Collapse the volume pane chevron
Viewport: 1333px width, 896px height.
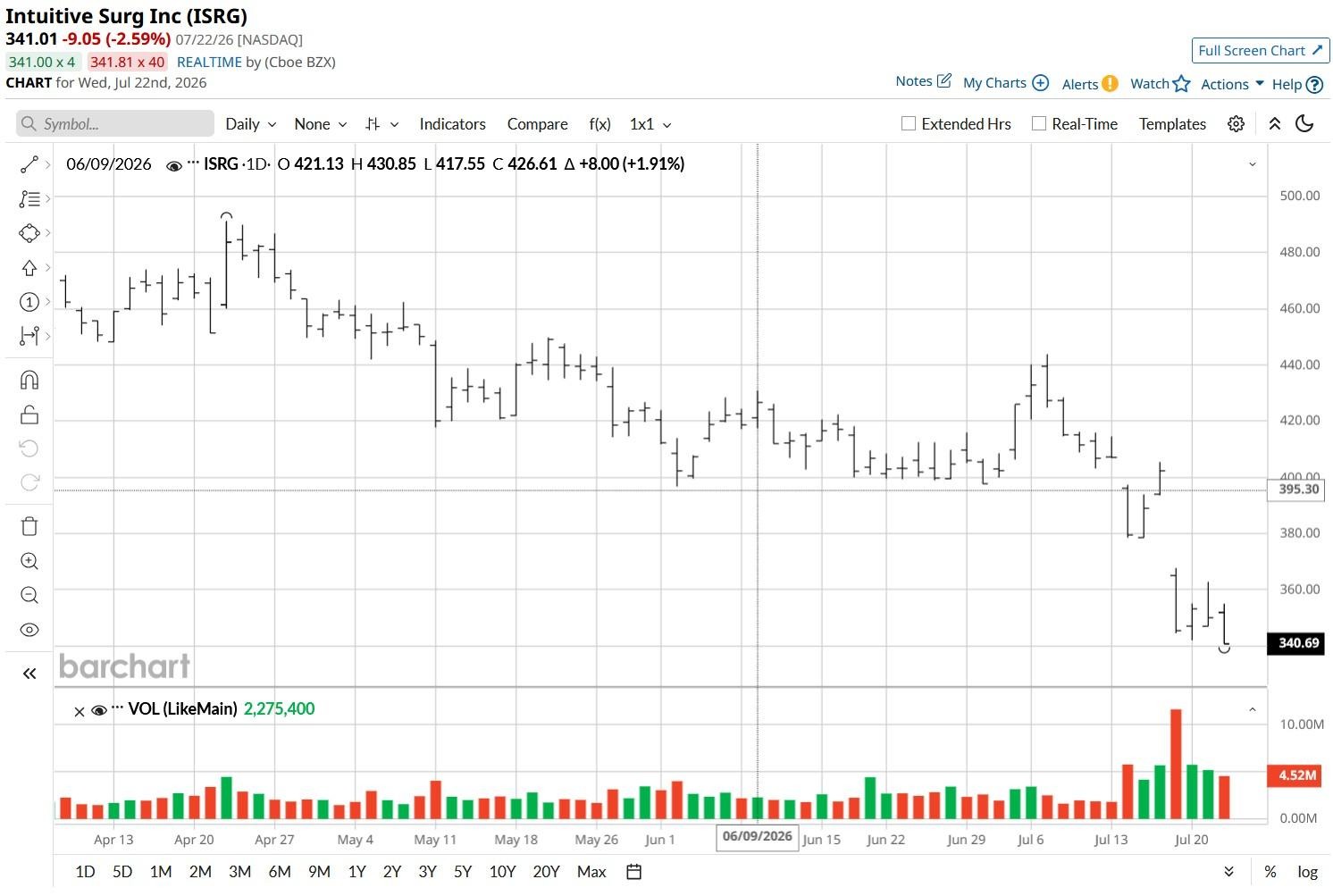click(x=1252, y=710)
